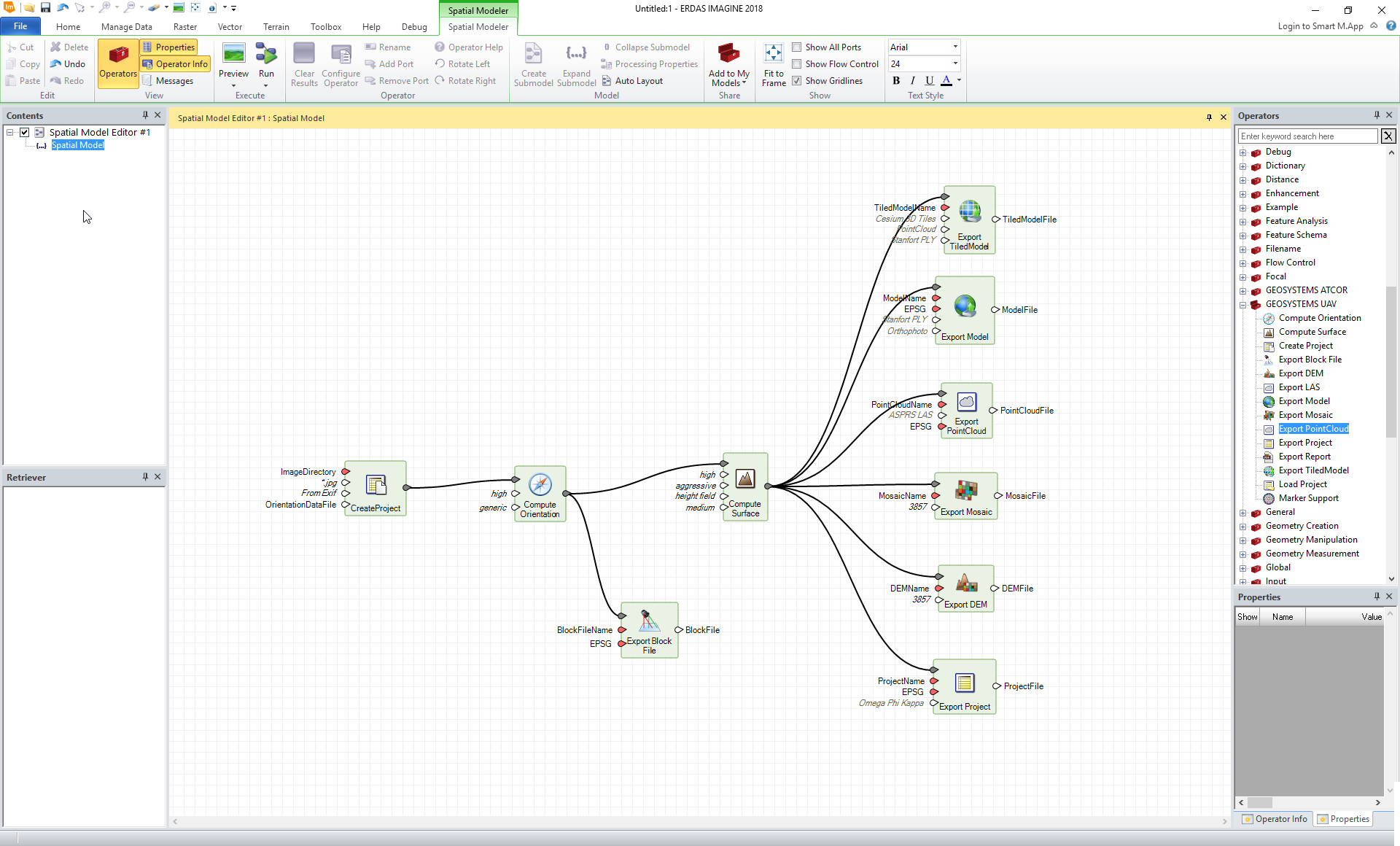Open the font size dropdown

pos(955,63)
